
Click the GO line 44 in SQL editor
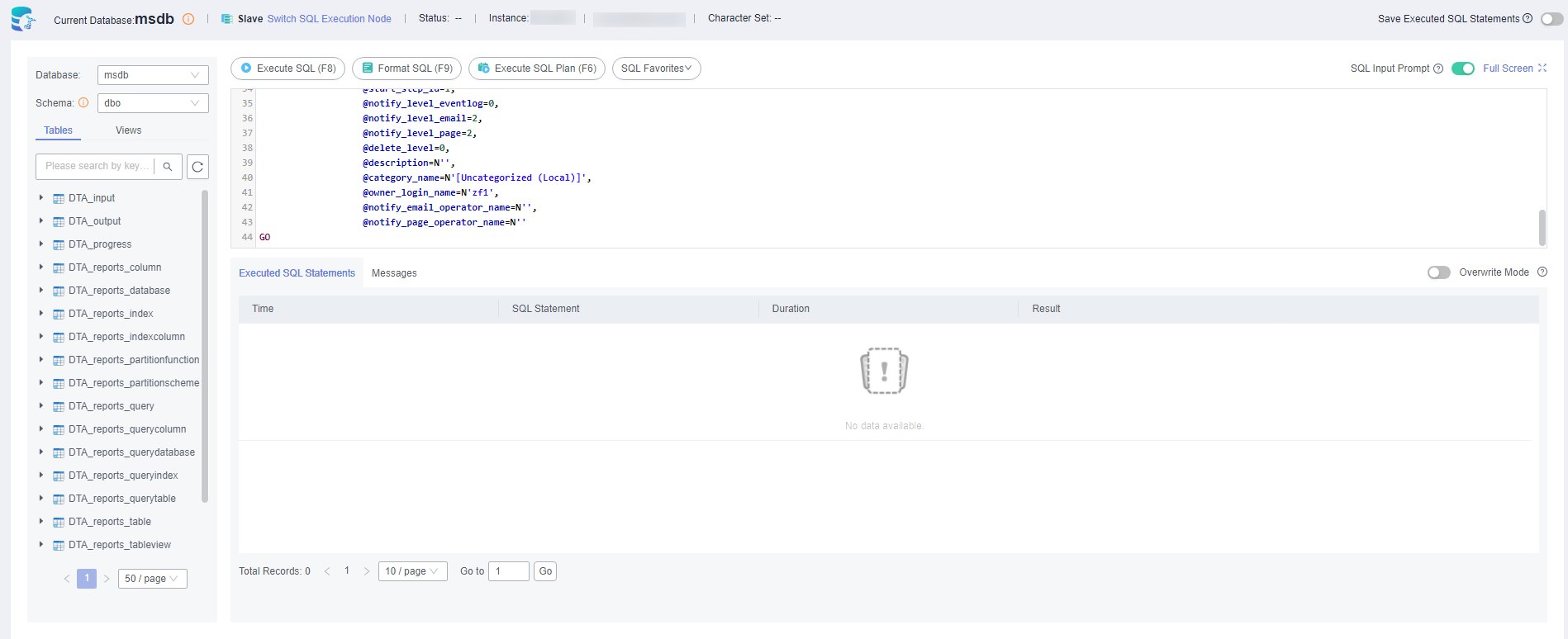click(264, 237)
